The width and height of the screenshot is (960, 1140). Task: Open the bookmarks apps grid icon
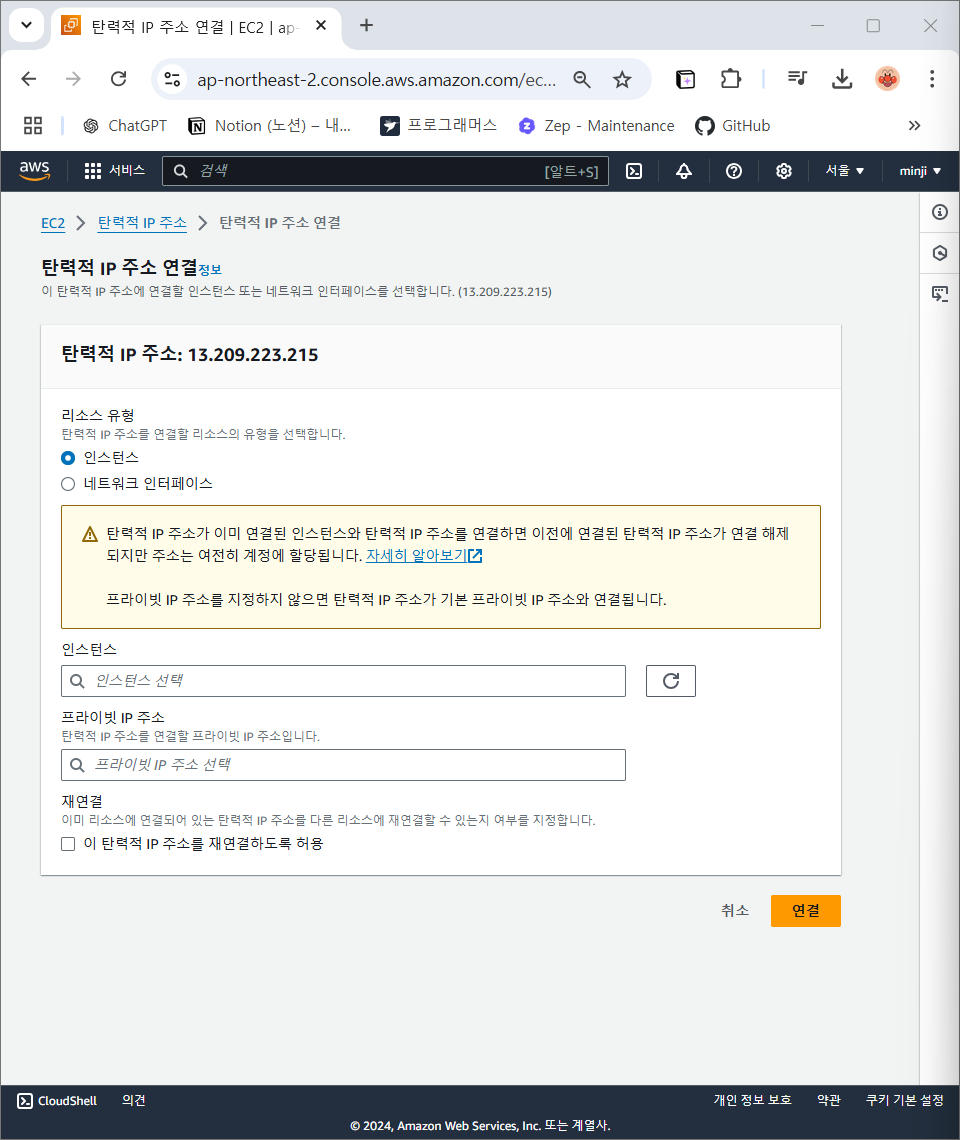point(33,126)
